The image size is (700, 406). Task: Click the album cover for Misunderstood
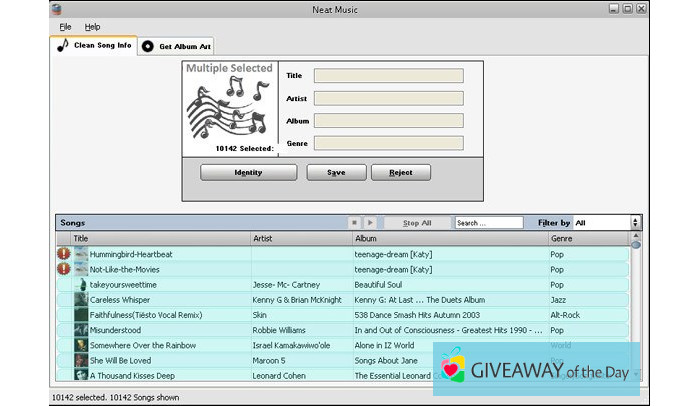tap(80, 330)
